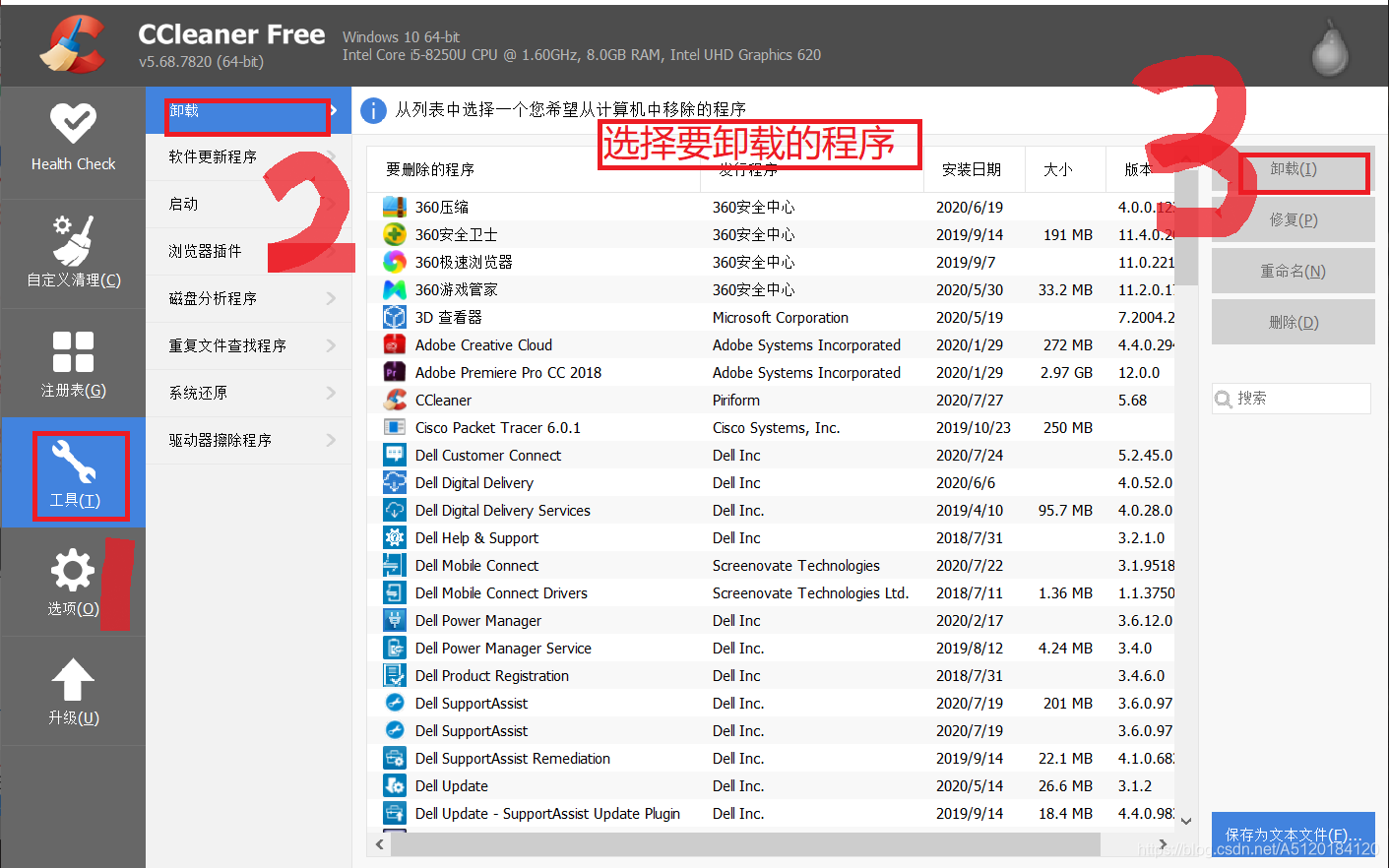Click 2019/10/23 install date cell
The height and width of the screenshot is (868, 1389).
click(x=974, y=428)
